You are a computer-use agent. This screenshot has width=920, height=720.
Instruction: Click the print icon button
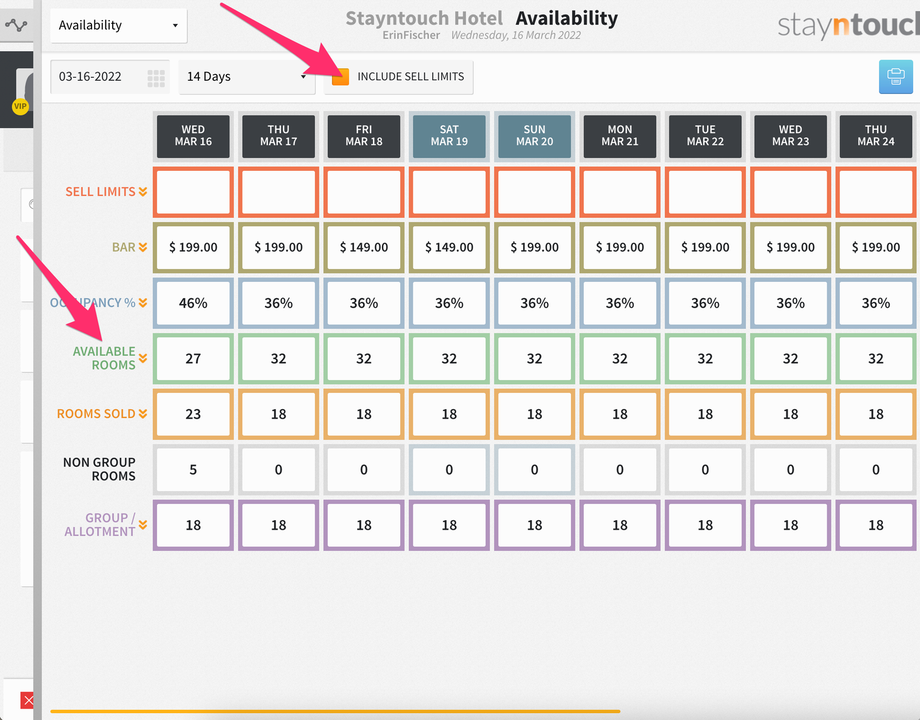895,77
